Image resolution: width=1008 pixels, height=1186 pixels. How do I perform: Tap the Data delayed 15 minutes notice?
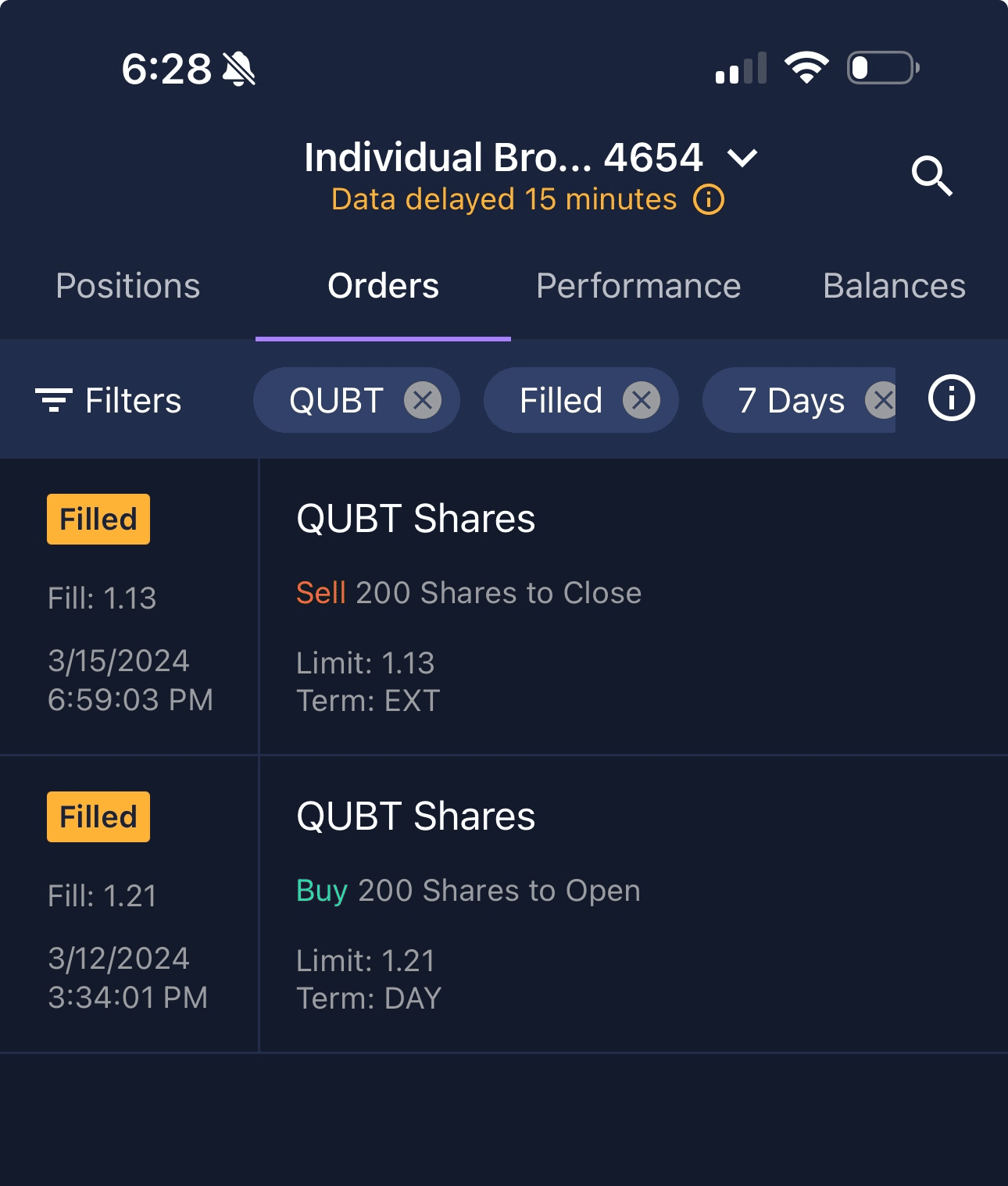(504, 200)
